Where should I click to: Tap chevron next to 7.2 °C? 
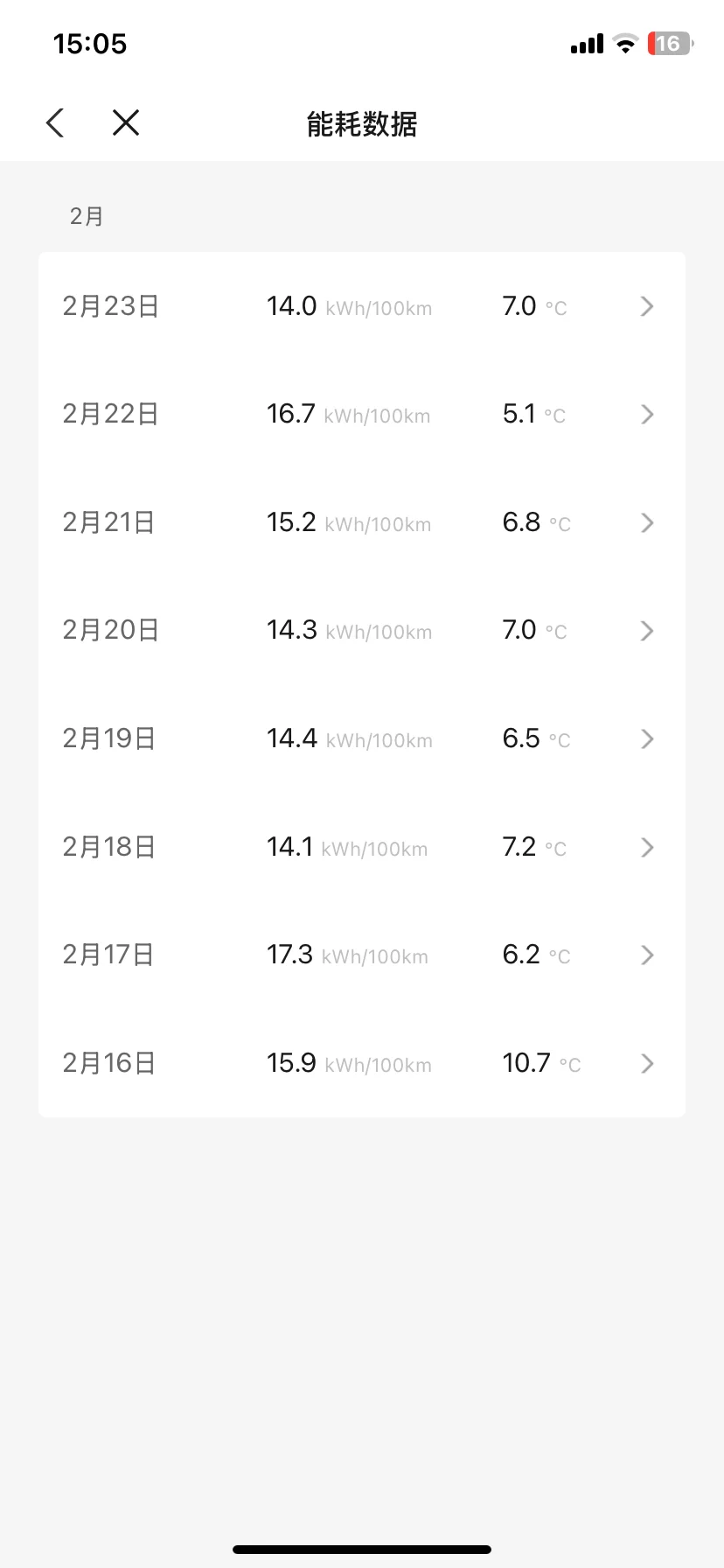pos(647,847)
